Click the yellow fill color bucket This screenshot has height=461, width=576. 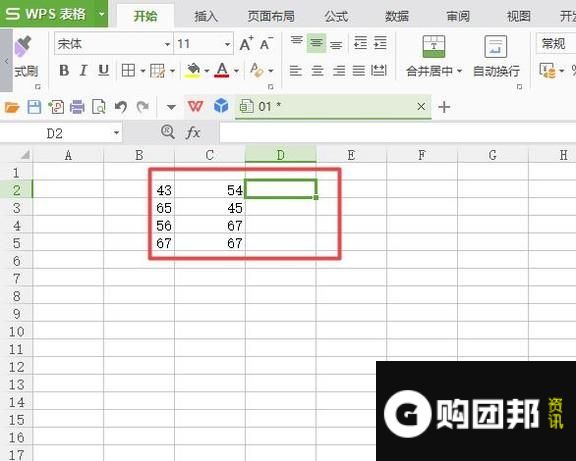coord(193,70)
